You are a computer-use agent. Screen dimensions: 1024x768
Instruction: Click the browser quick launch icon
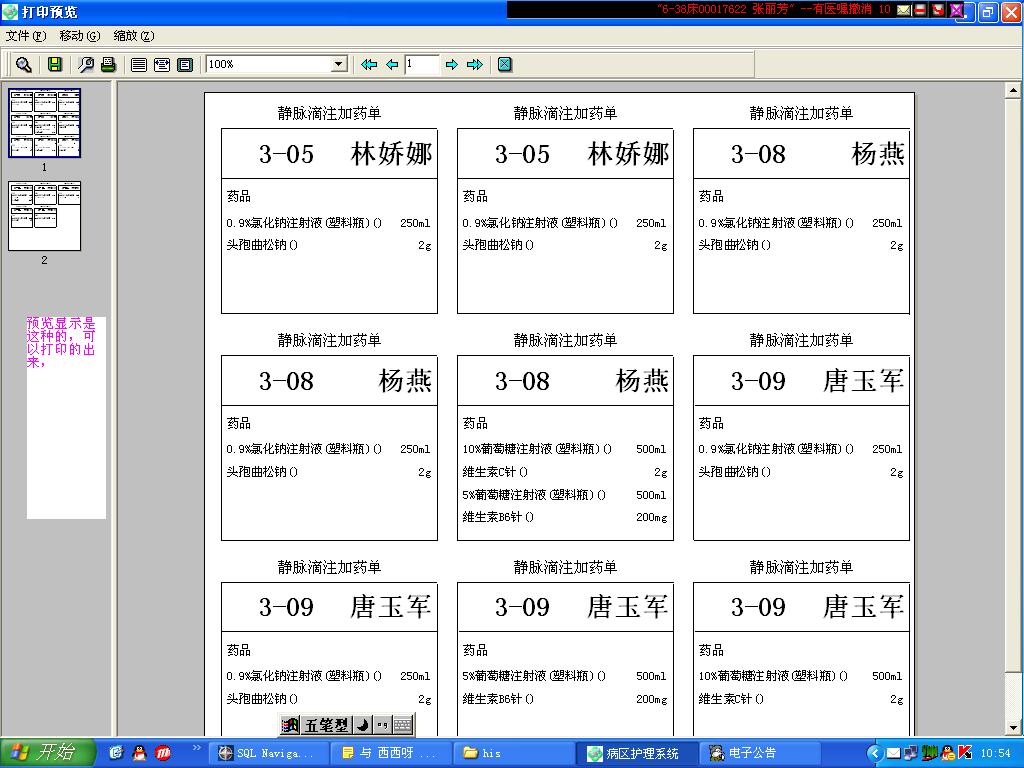click(116, 753)
